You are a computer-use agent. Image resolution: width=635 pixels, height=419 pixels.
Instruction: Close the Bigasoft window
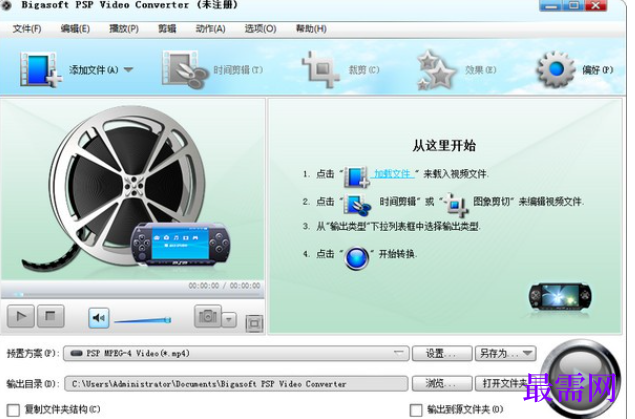596,5
